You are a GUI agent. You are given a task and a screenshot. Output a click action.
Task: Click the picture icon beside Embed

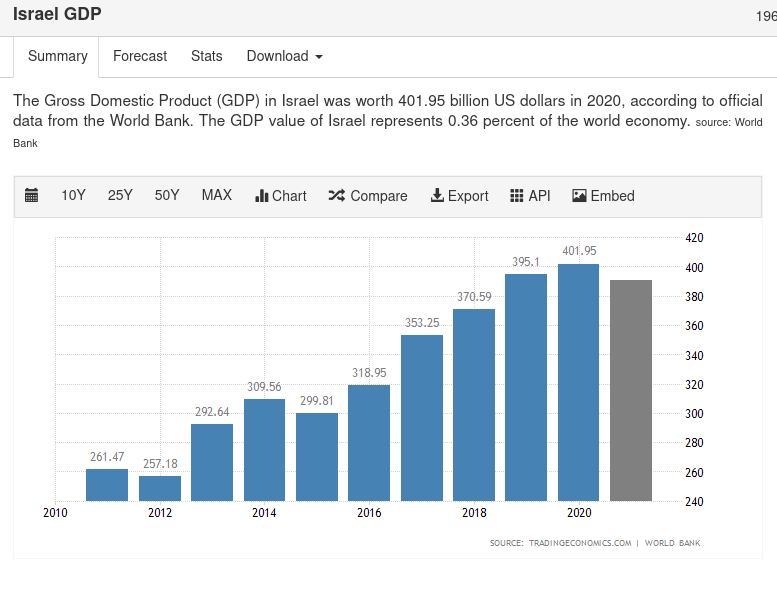(579, 196)
